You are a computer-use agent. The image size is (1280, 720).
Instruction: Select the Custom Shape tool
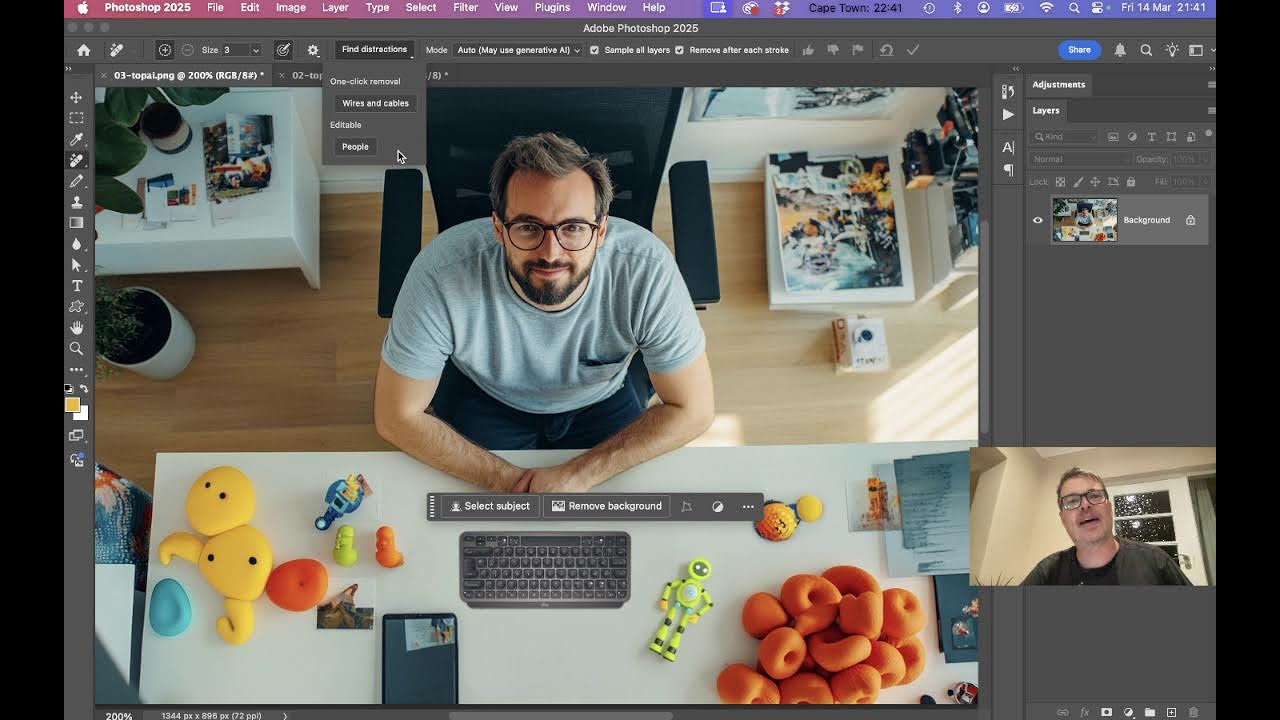(x=76, y=307)
